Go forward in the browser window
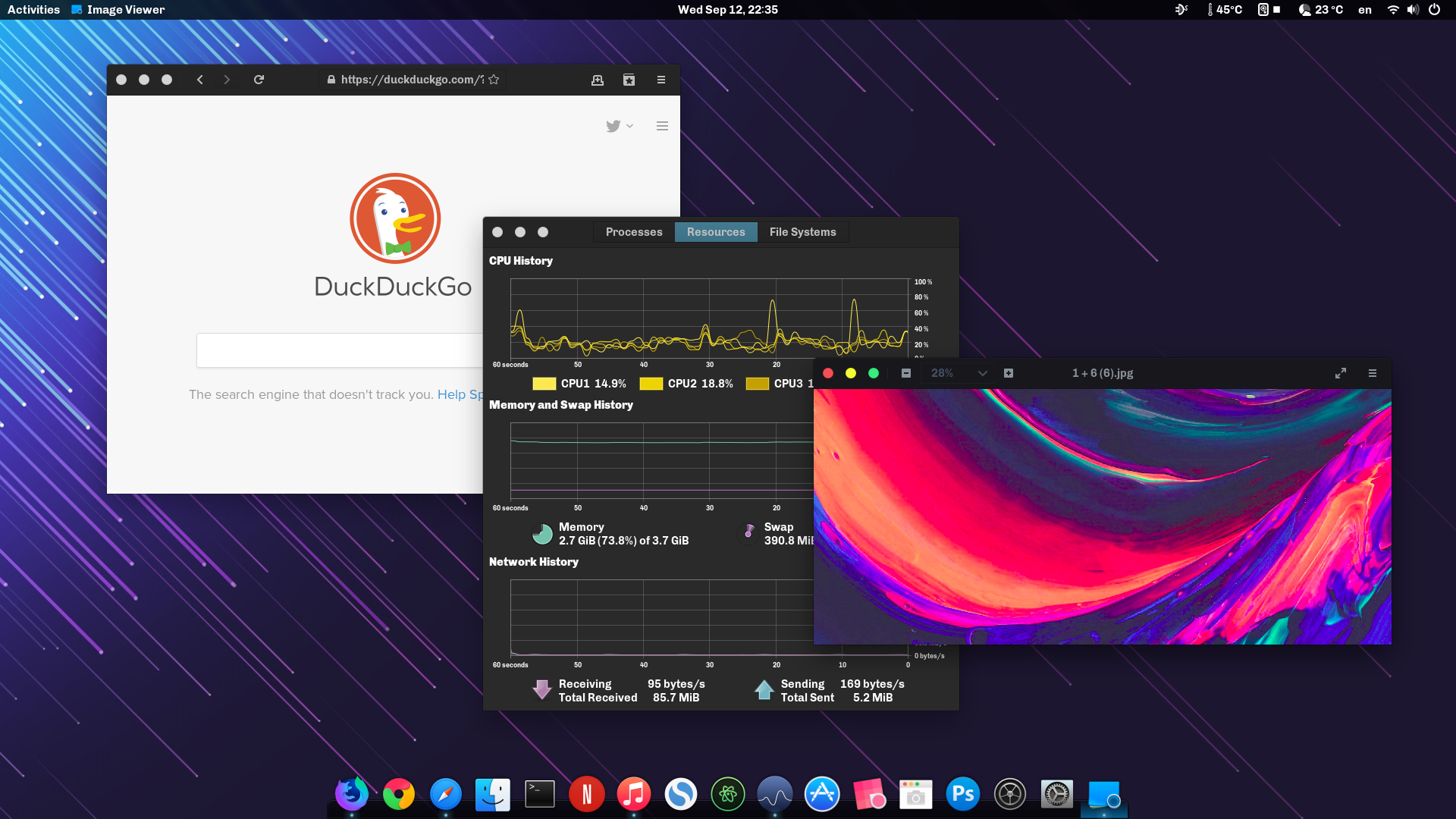This screenshot has height=819, width=1456. pyautogui.click(x=227, y=80)
